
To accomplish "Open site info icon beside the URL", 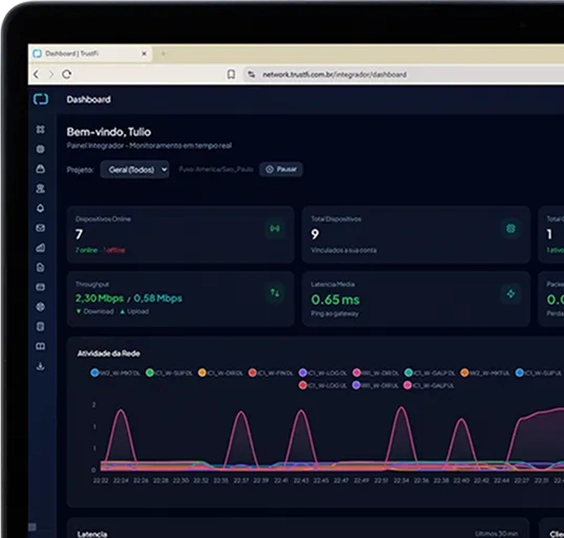I will (251, 74).
